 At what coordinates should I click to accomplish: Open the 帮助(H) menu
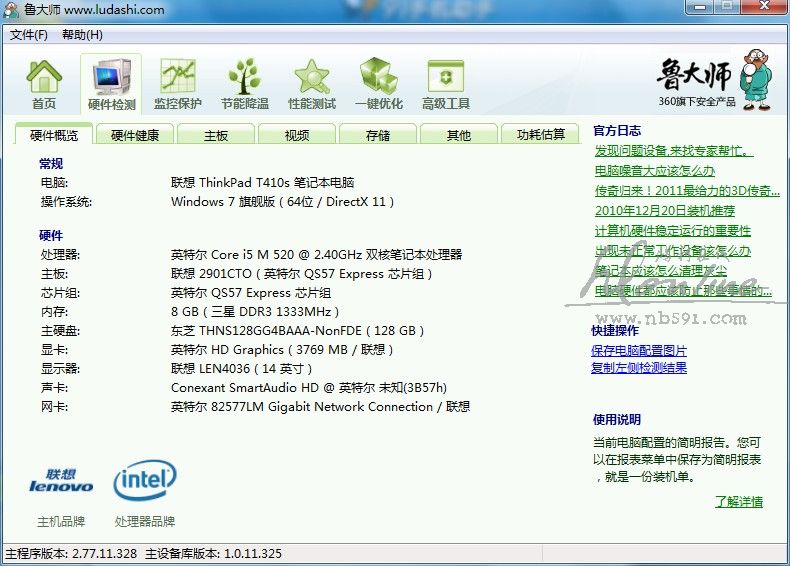82,35
